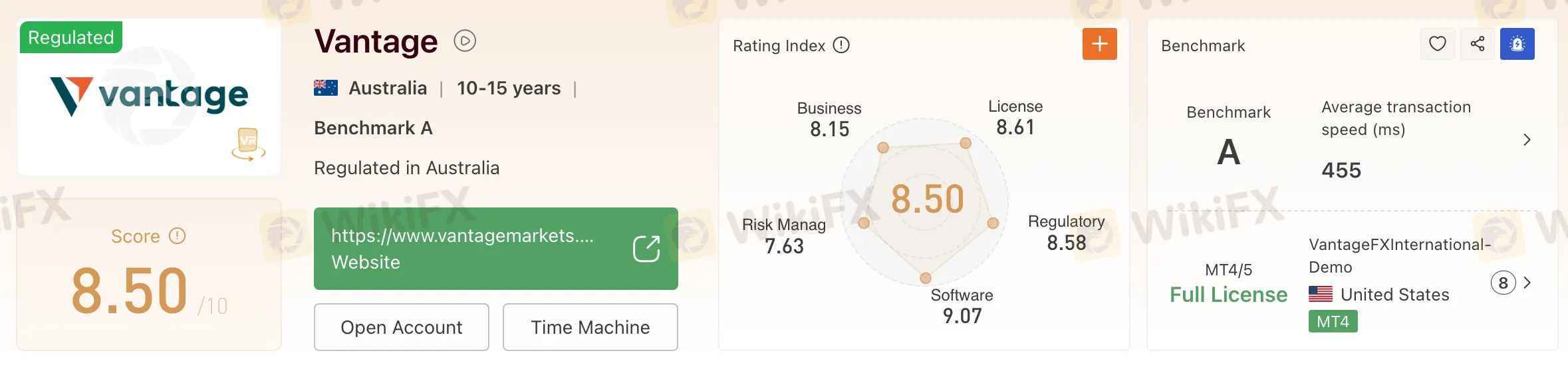
Task: Click the heart favorite icon
Action: tap(1437, 44)
